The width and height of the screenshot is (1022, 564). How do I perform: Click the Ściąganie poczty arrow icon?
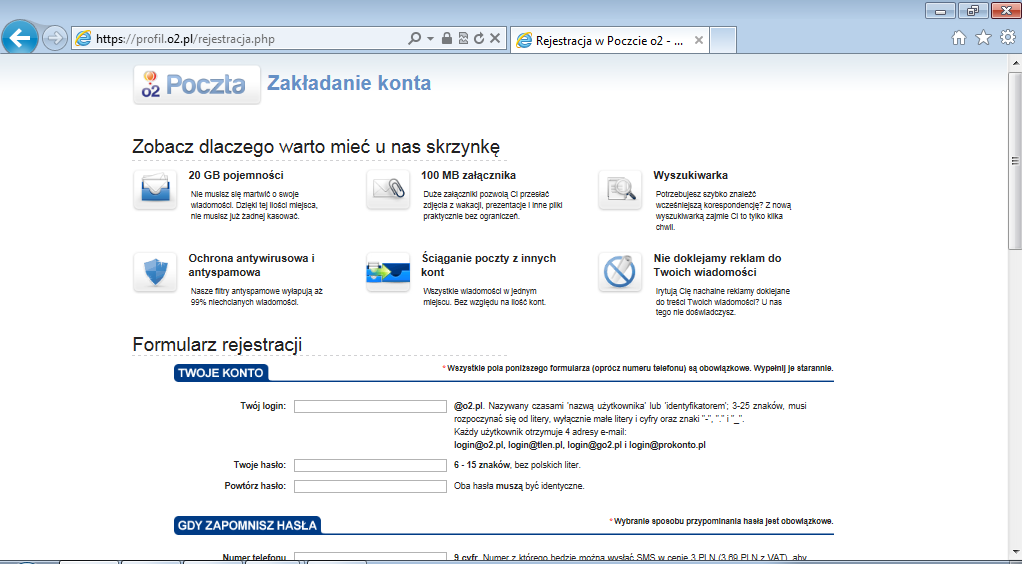pos(388,272)
